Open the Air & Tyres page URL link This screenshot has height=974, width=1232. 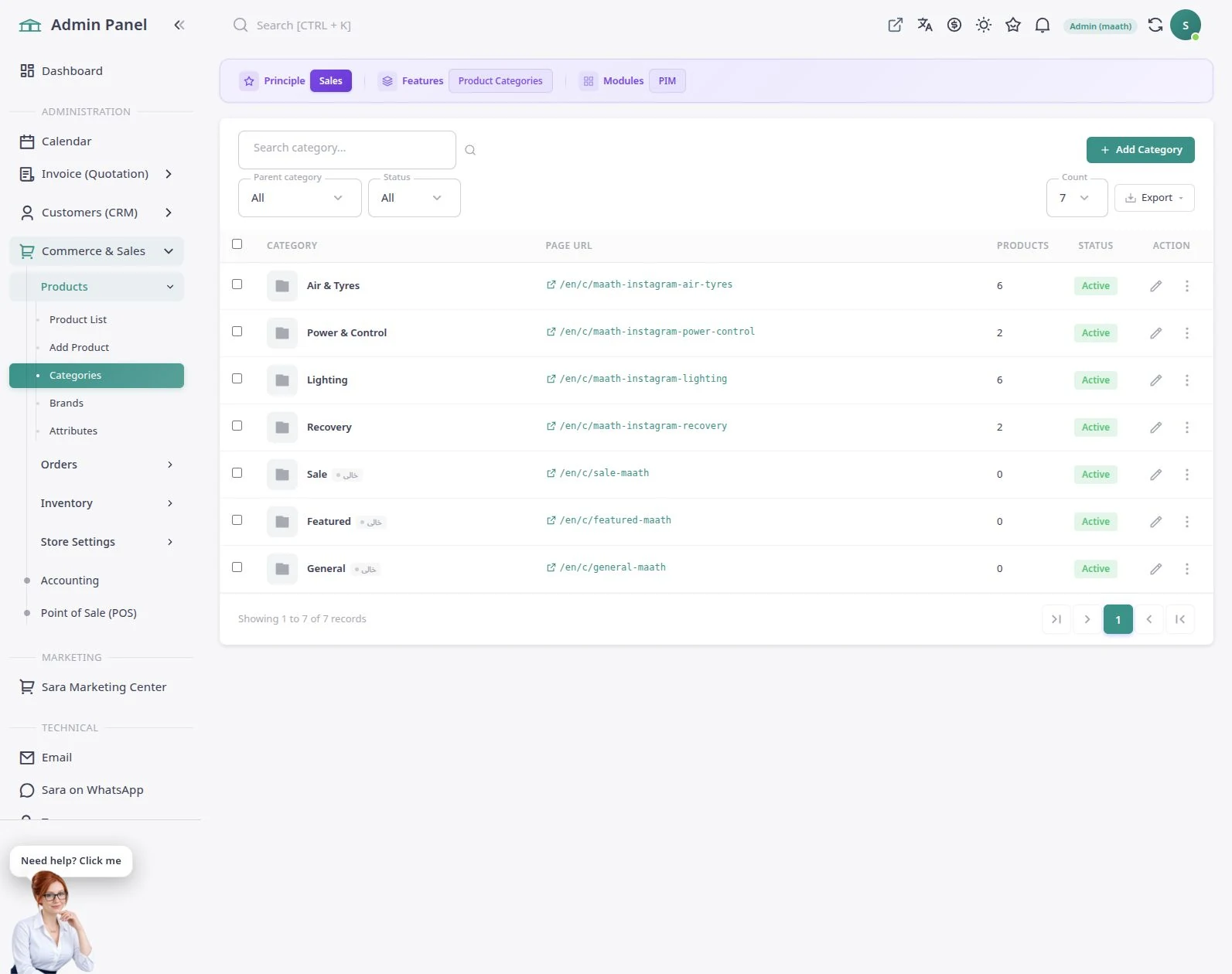pyautogui.click(x=640, y=284)
